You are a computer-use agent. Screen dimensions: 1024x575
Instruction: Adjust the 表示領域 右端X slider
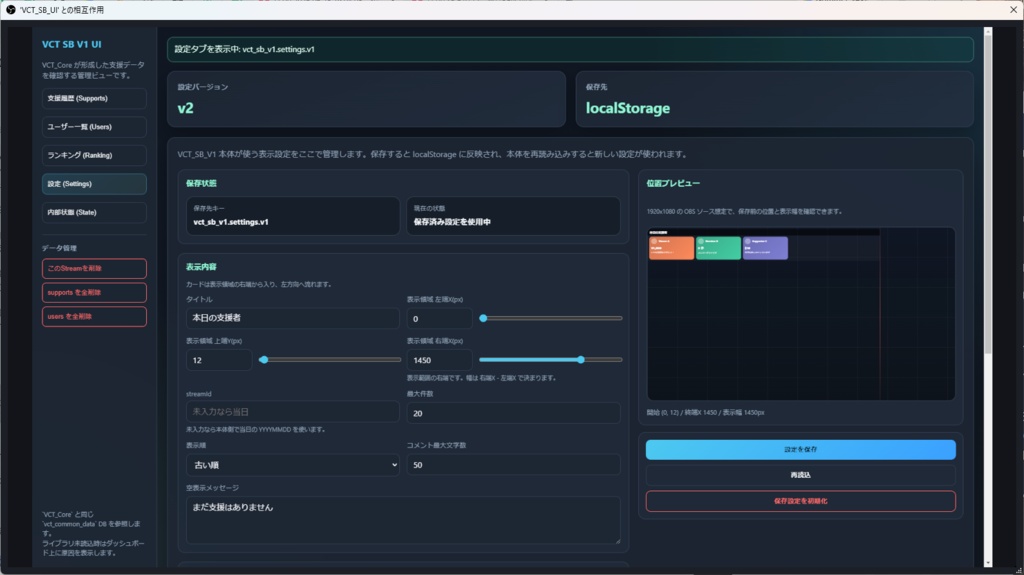[551, 359]
